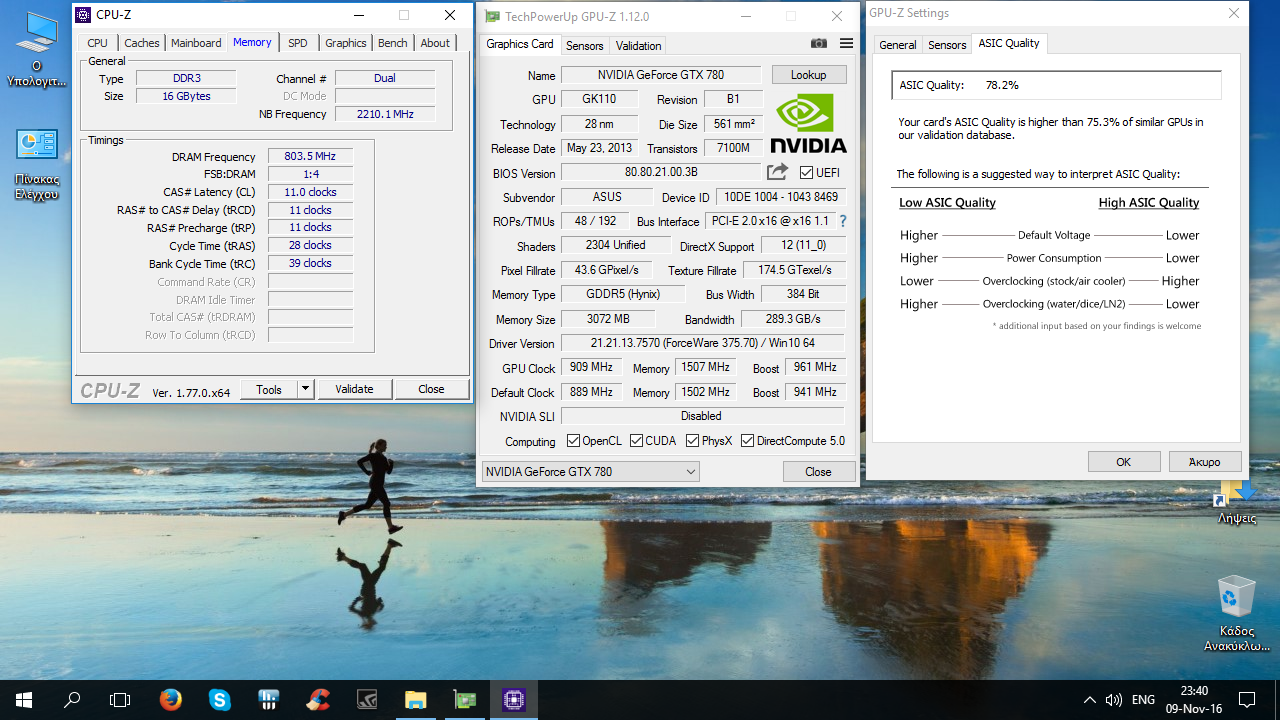Switch to GPU-Z Sensors tab
1280x720 pixels.
click(584, 46)
